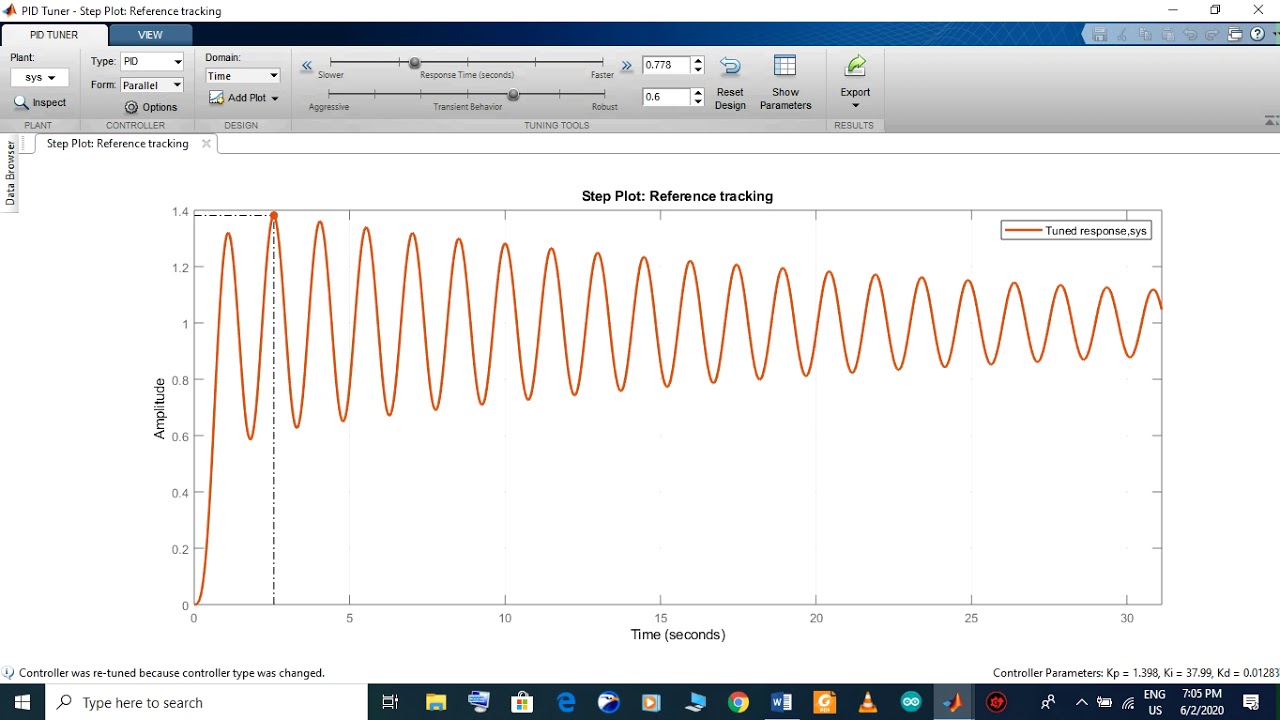Open Help question mark icon
1280x720 pixels.
pos(1257,34)
